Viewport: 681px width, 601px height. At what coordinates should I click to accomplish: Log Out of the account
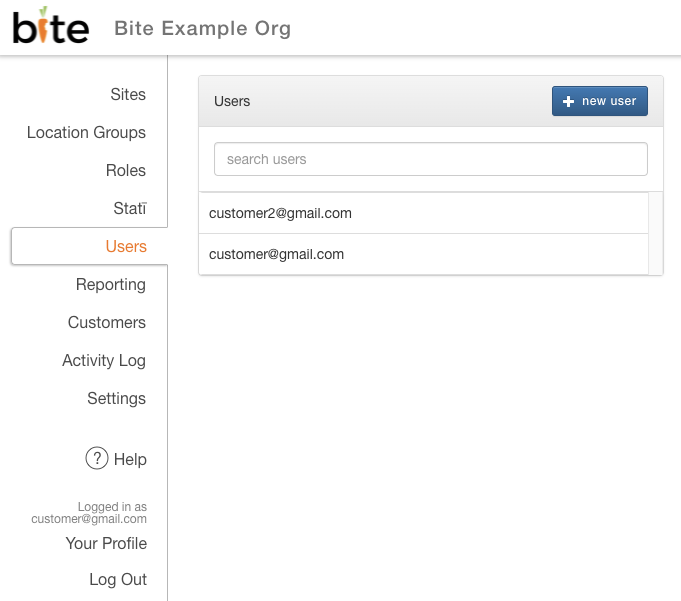pos(118,580)
